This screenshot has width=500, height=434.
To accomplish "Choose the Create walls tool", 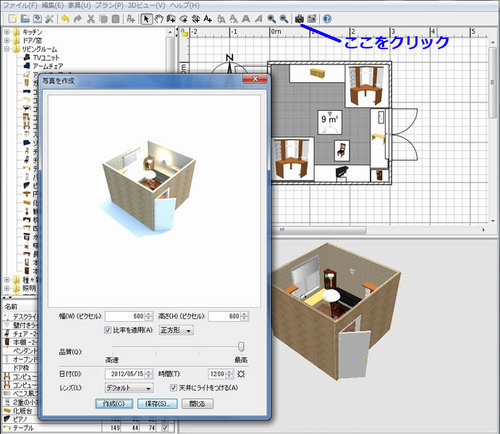I will coord(171,19).
